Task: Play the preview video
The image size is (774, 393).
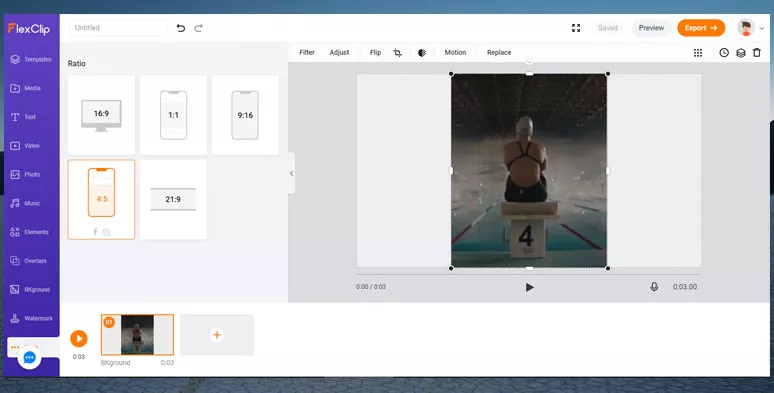Action: (x=529, y=287)
